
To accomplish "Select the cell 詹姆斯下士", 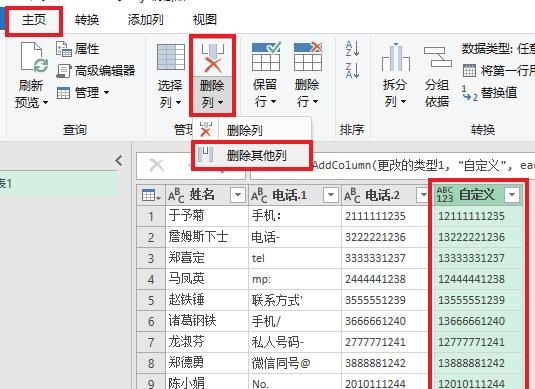I will tap(207, 237).
